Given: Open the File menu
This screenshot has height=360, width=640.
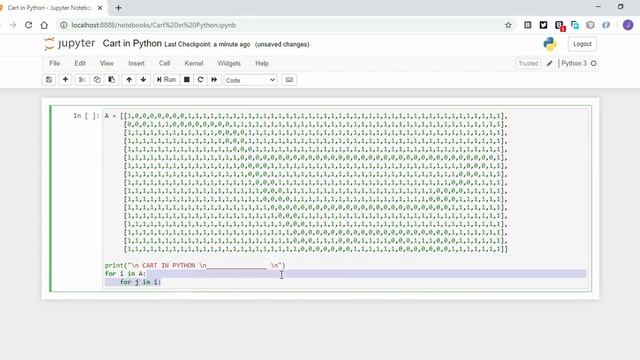Looking at the screenshot, I should click(55, 63).
